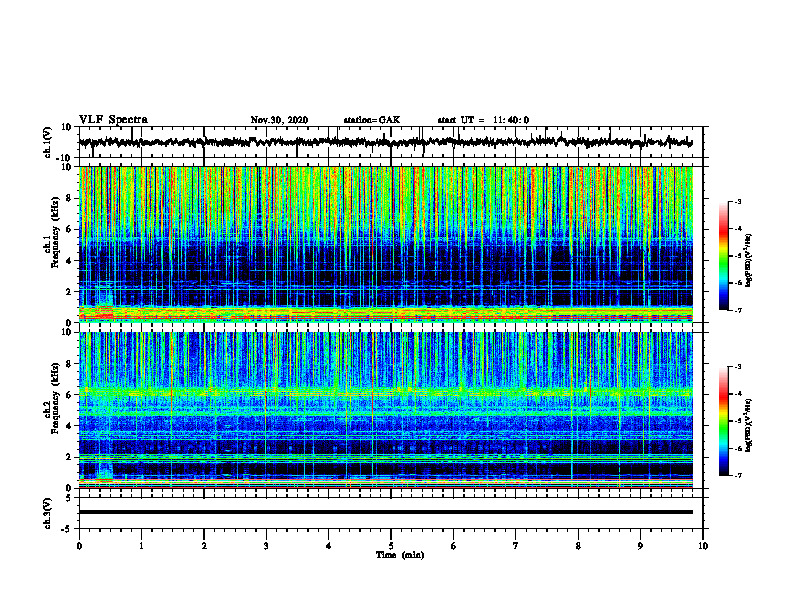
Task: Click the ch.2 color bar "-3" label
Action: [x=737, y=367]
